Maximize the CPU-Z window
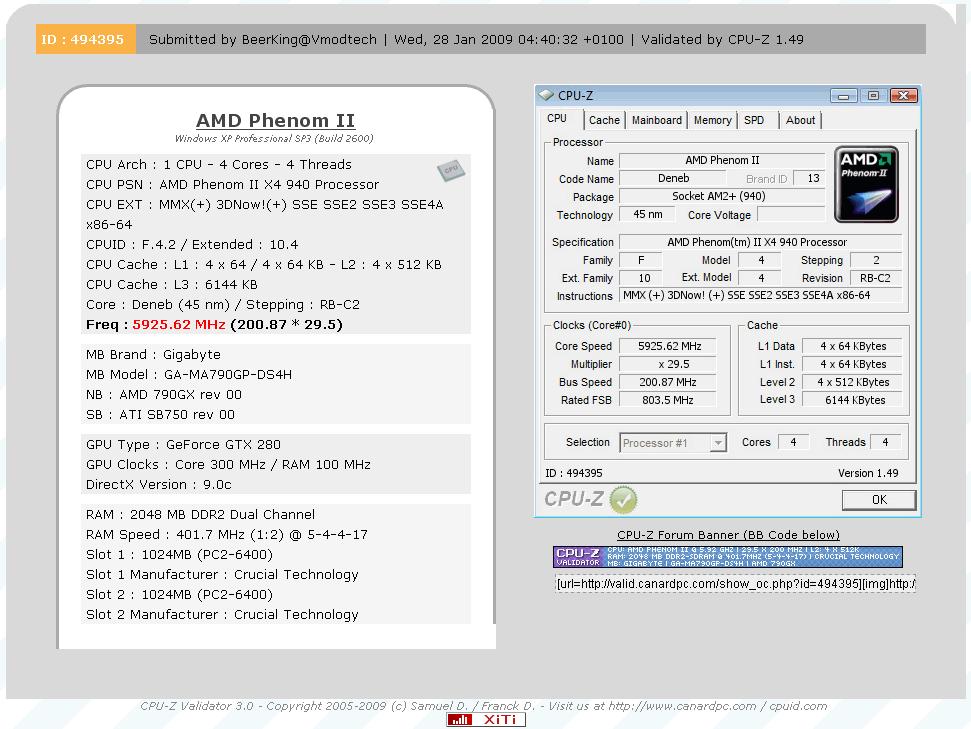Image resolution: width=971 pixels, height=729 pixels. click(x=873, y=95)
